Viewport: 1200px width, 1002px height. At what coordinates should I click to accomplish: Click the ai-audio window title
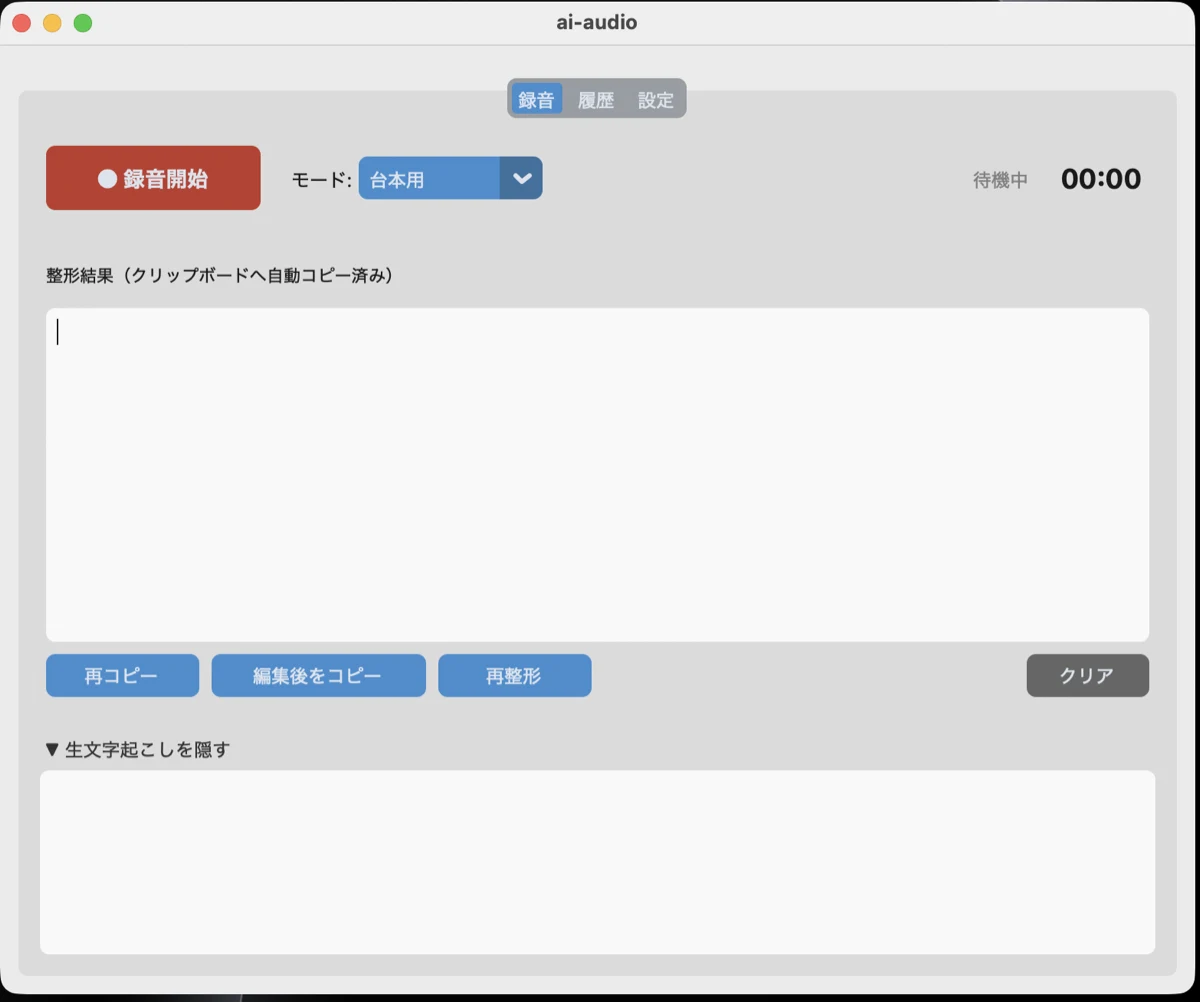coord(597,22)
